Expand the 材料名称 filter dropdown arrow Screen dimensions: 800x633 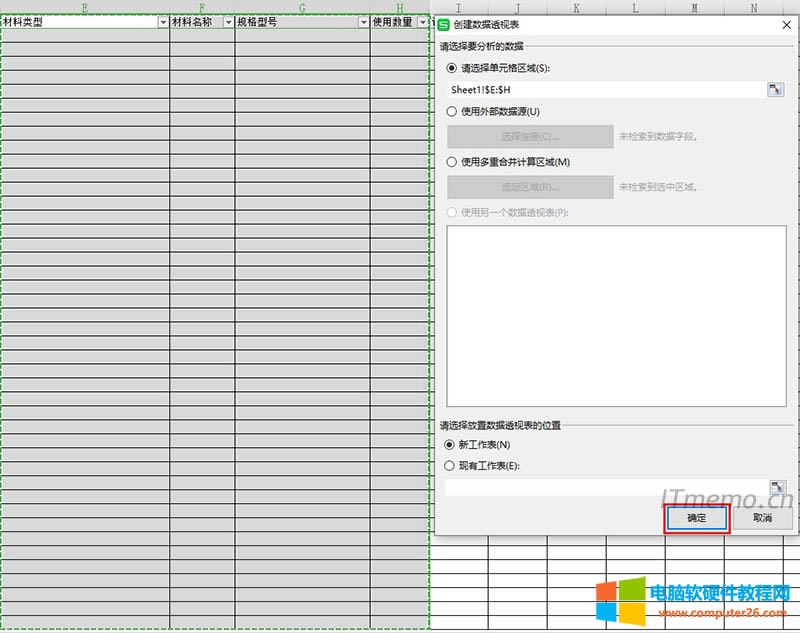228,22
